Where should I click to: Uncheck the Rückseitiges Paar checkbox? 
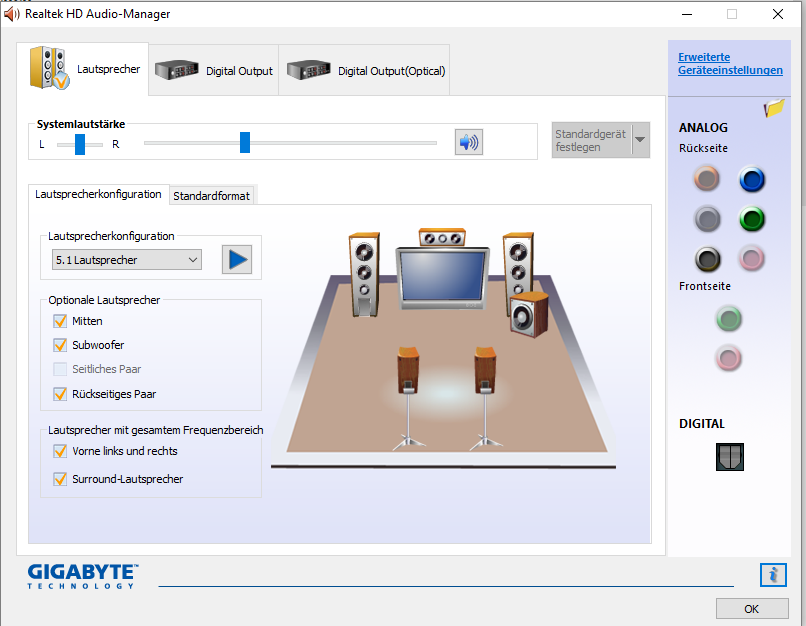coord(60,394)
